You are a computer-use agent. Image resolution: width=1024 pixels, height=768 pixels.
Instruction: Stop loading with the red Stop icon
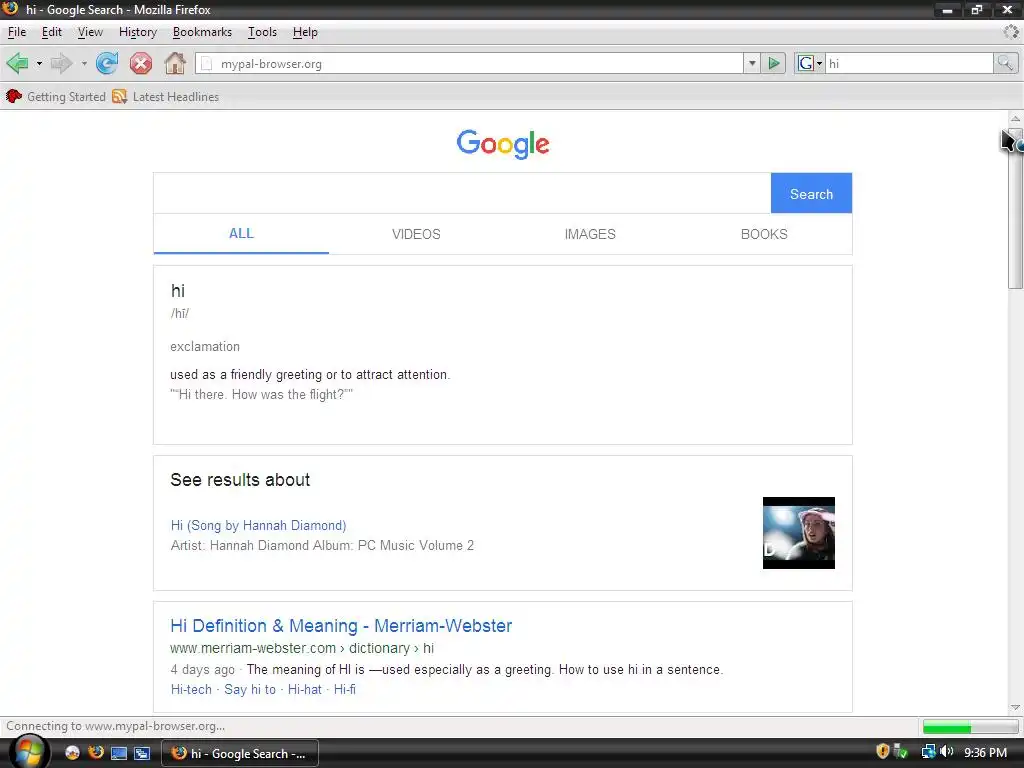[x=140, y=63]
